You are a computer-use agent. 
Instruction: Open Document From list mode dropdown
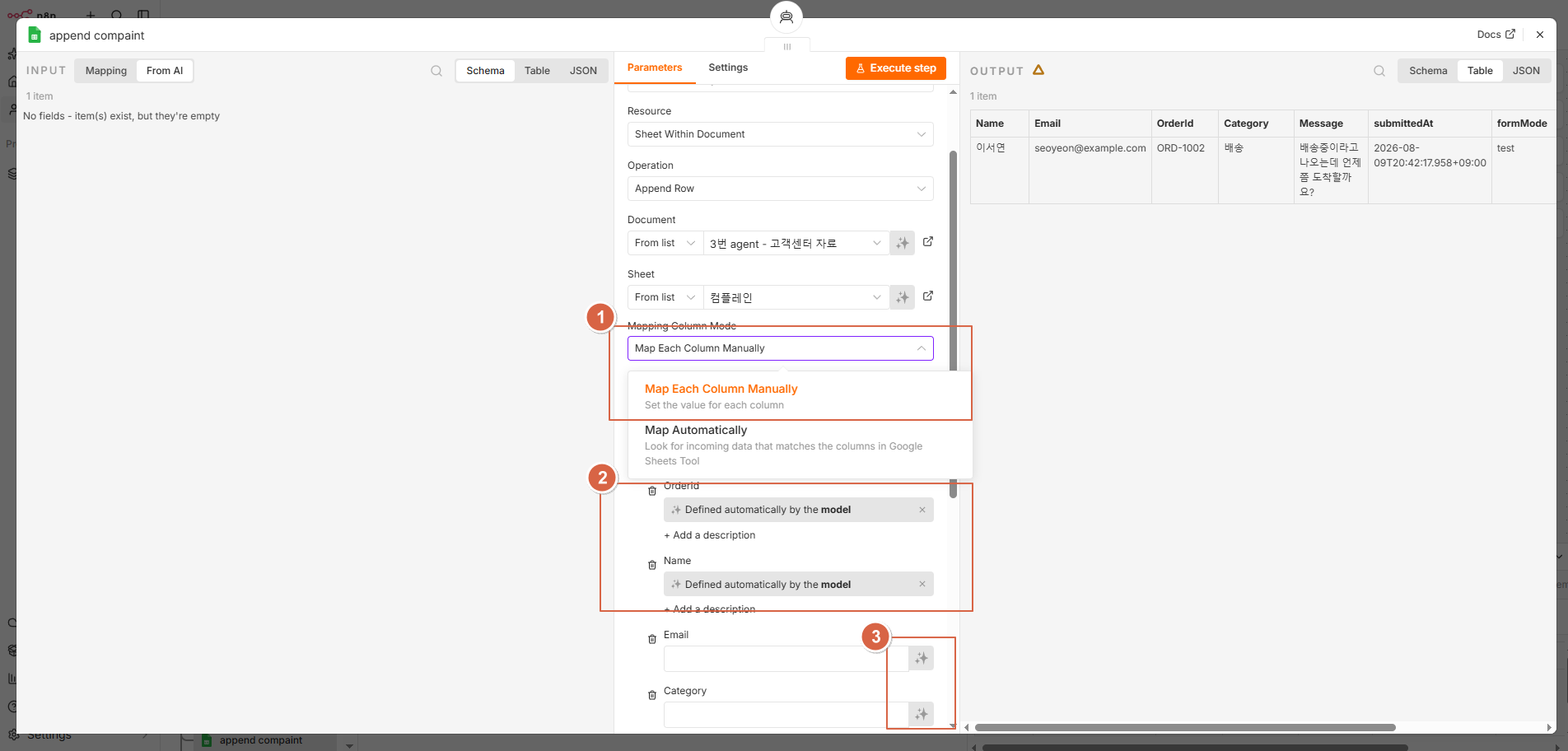pyautogui.click(x=665, y=243)
